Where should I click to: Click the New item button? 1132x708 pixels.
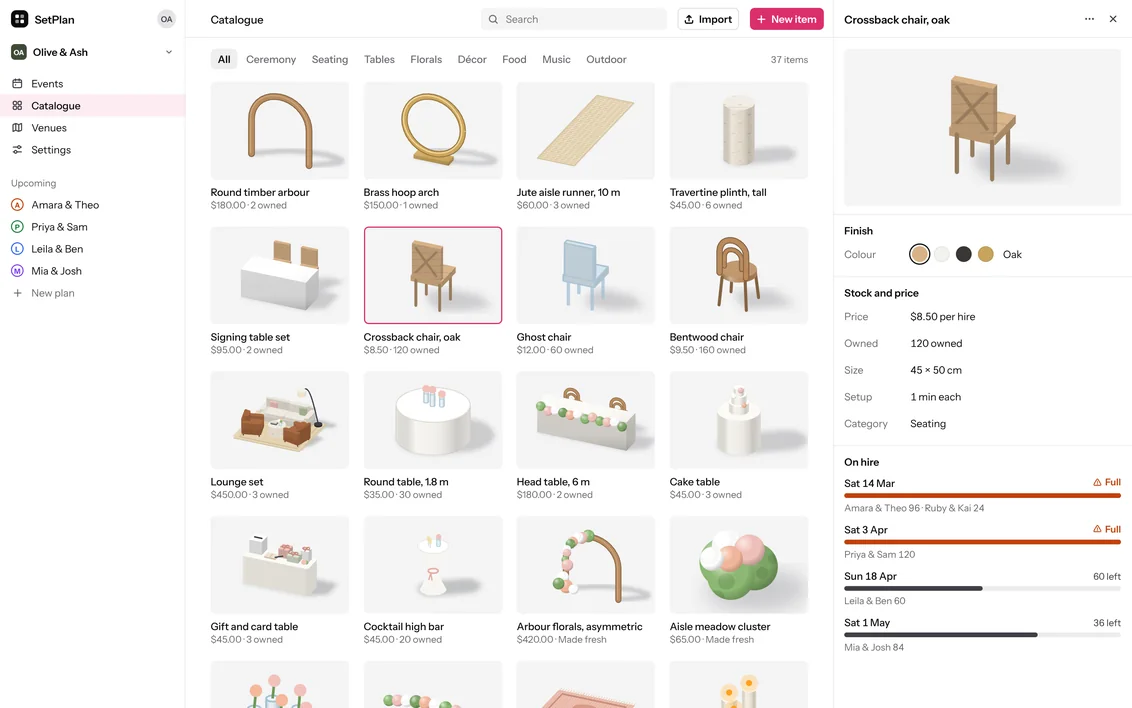point(786,19)
